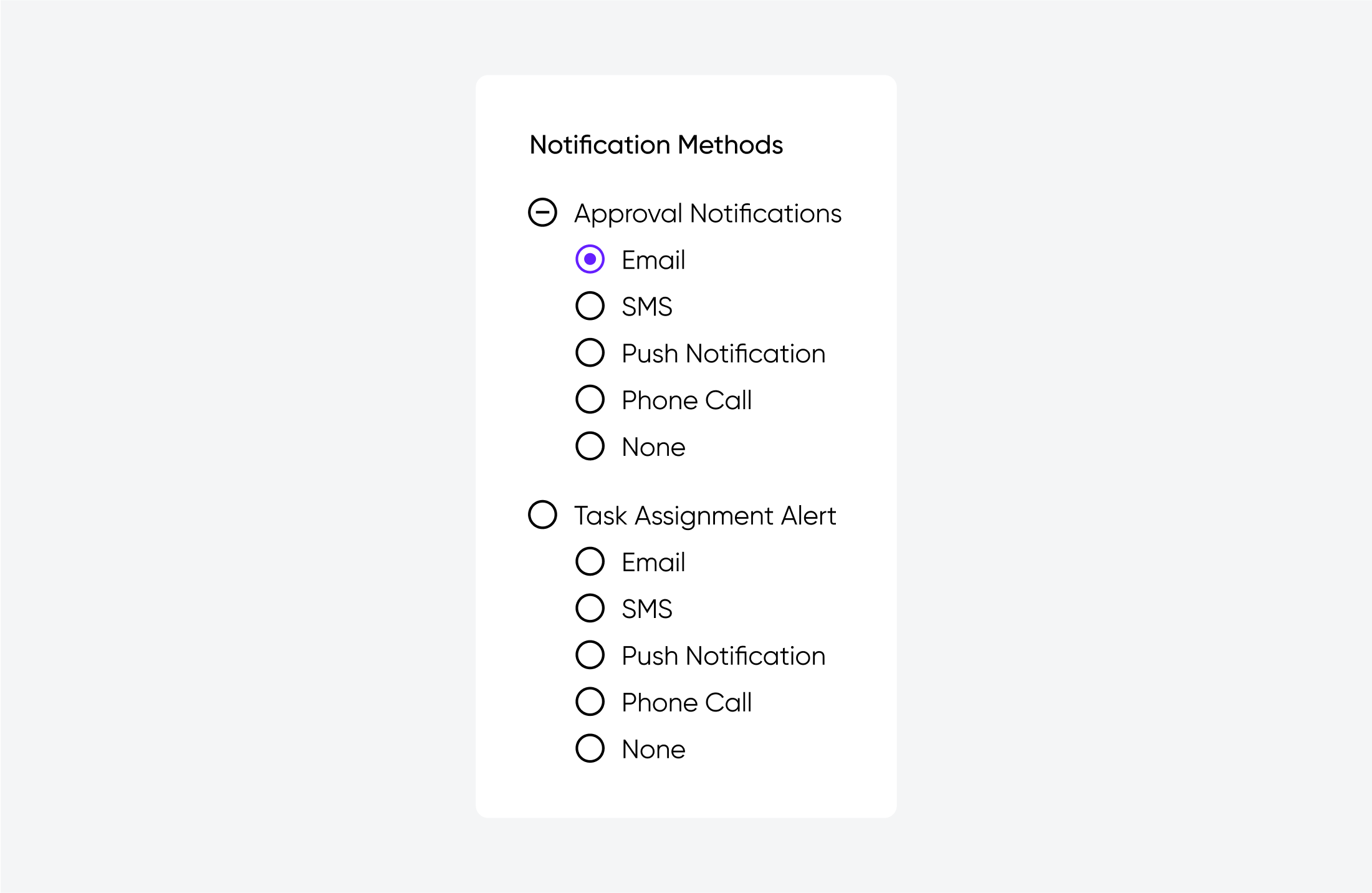Collapse the Approval Notifications section
1372x893 pixels.
[543, 212]
